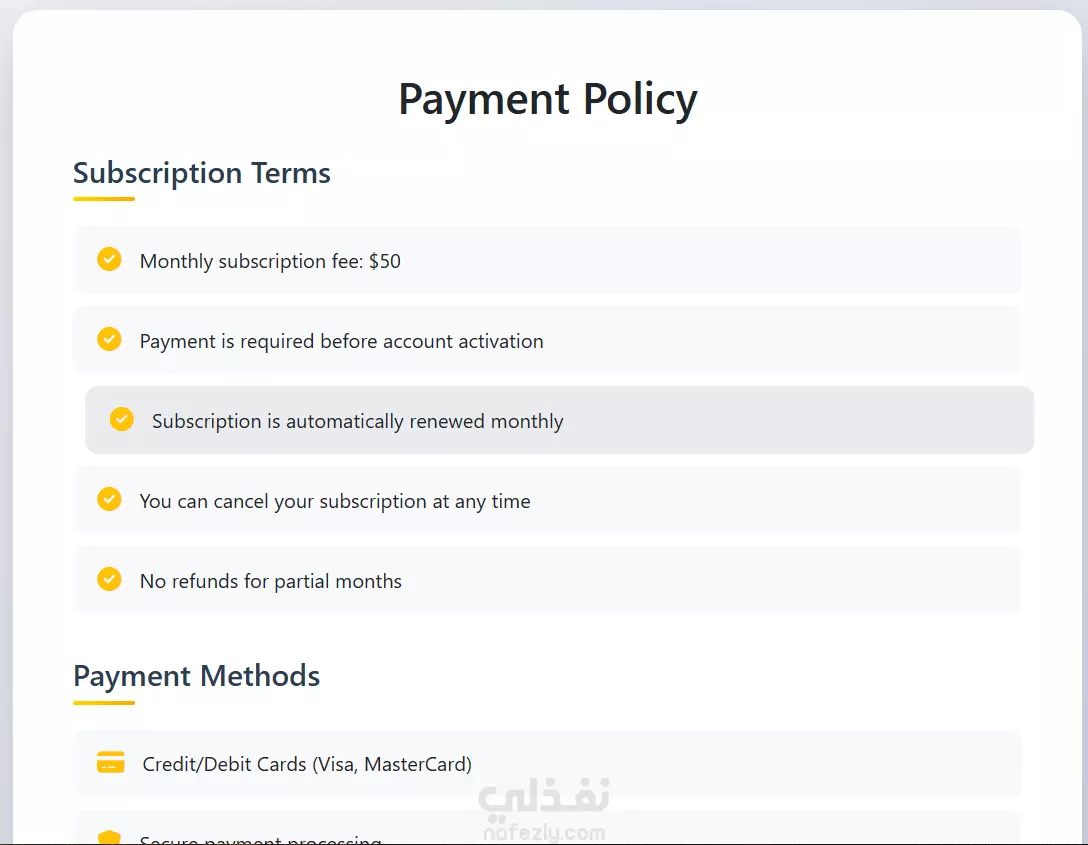Click the check icon beside Subscription is automatically renewed
Screen dimensions: 1088x845
(x=121, y=419)
